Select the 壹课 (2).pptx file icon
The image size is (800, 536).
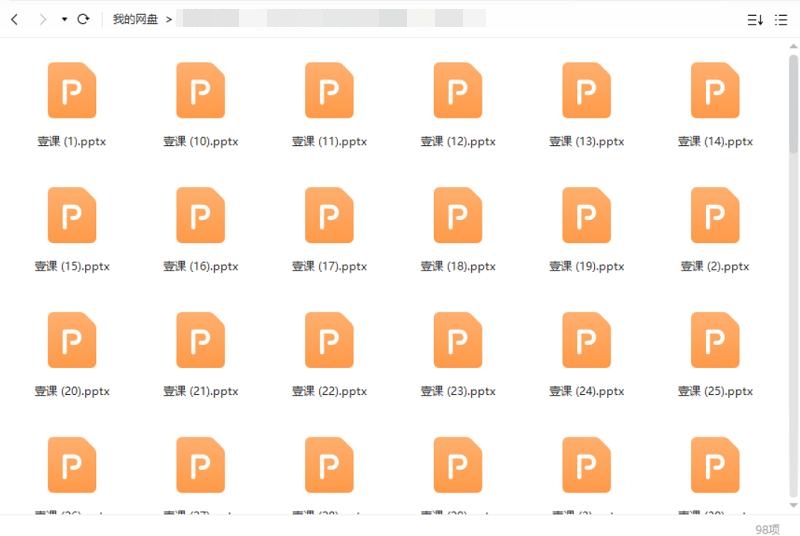(x=715, y=215)
